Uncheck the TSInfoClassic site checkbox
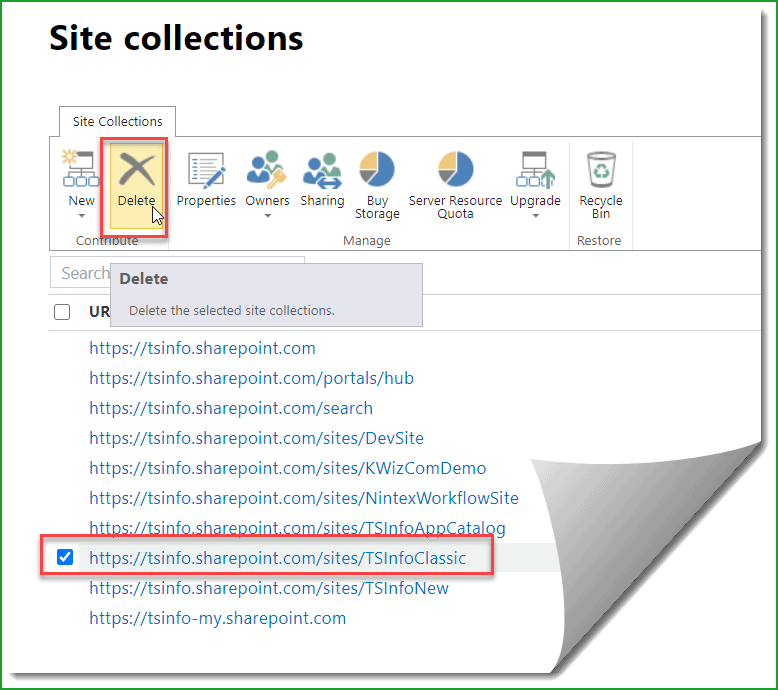 pyautogui.click(x=65, y=557)
